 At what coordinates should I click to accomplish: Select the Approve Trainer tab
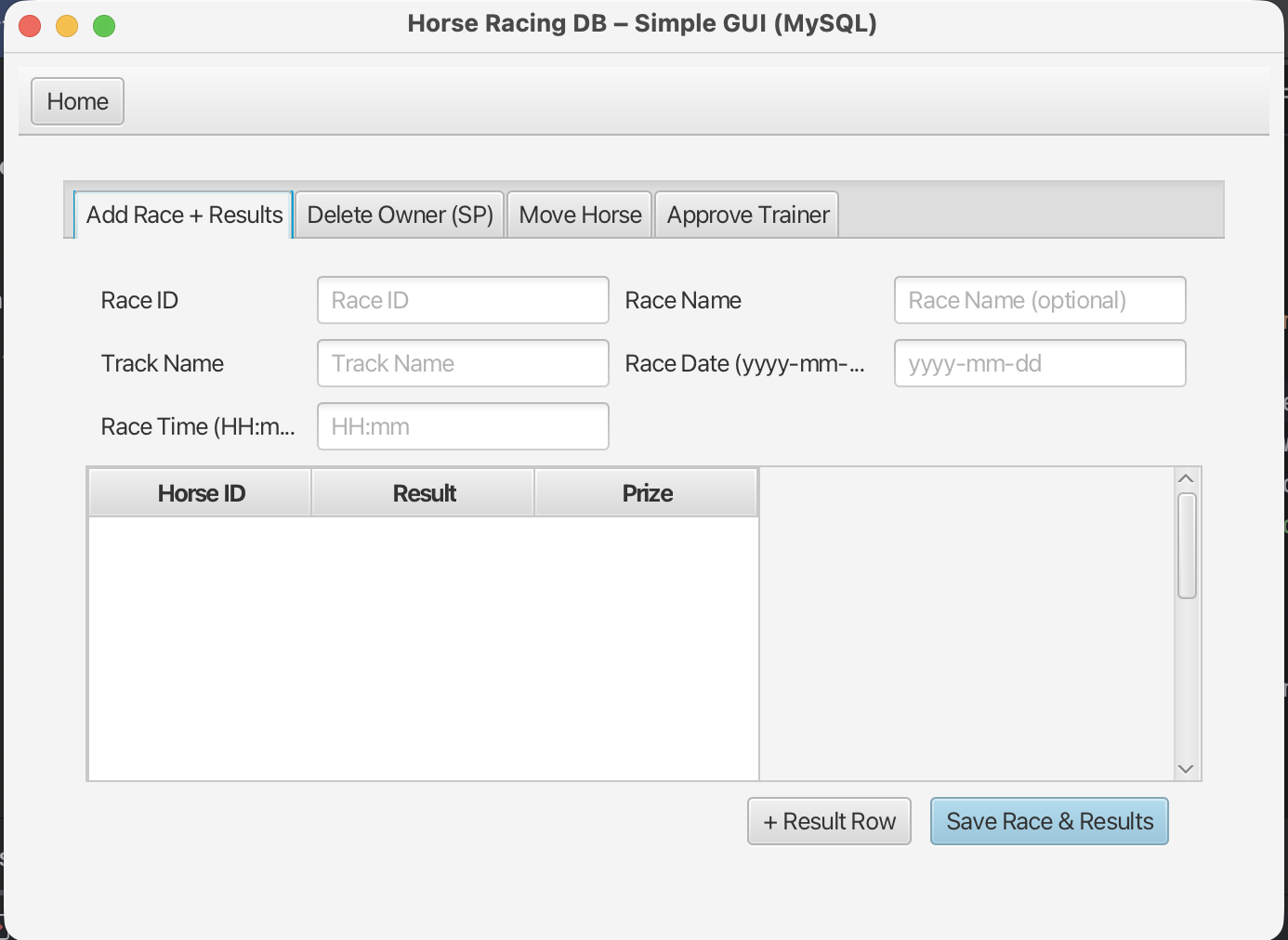746,215
